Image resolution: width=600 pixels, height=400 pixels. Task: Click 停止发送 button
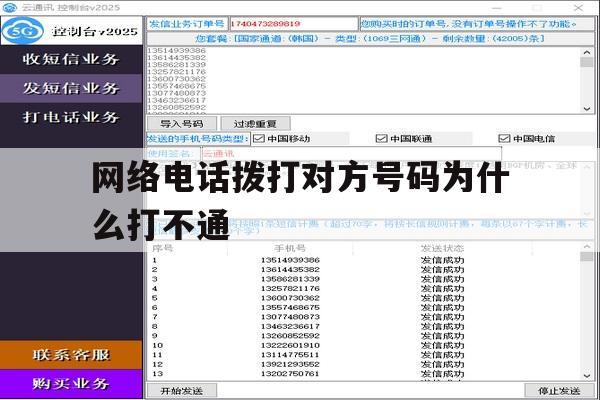(x=559, y=391)
